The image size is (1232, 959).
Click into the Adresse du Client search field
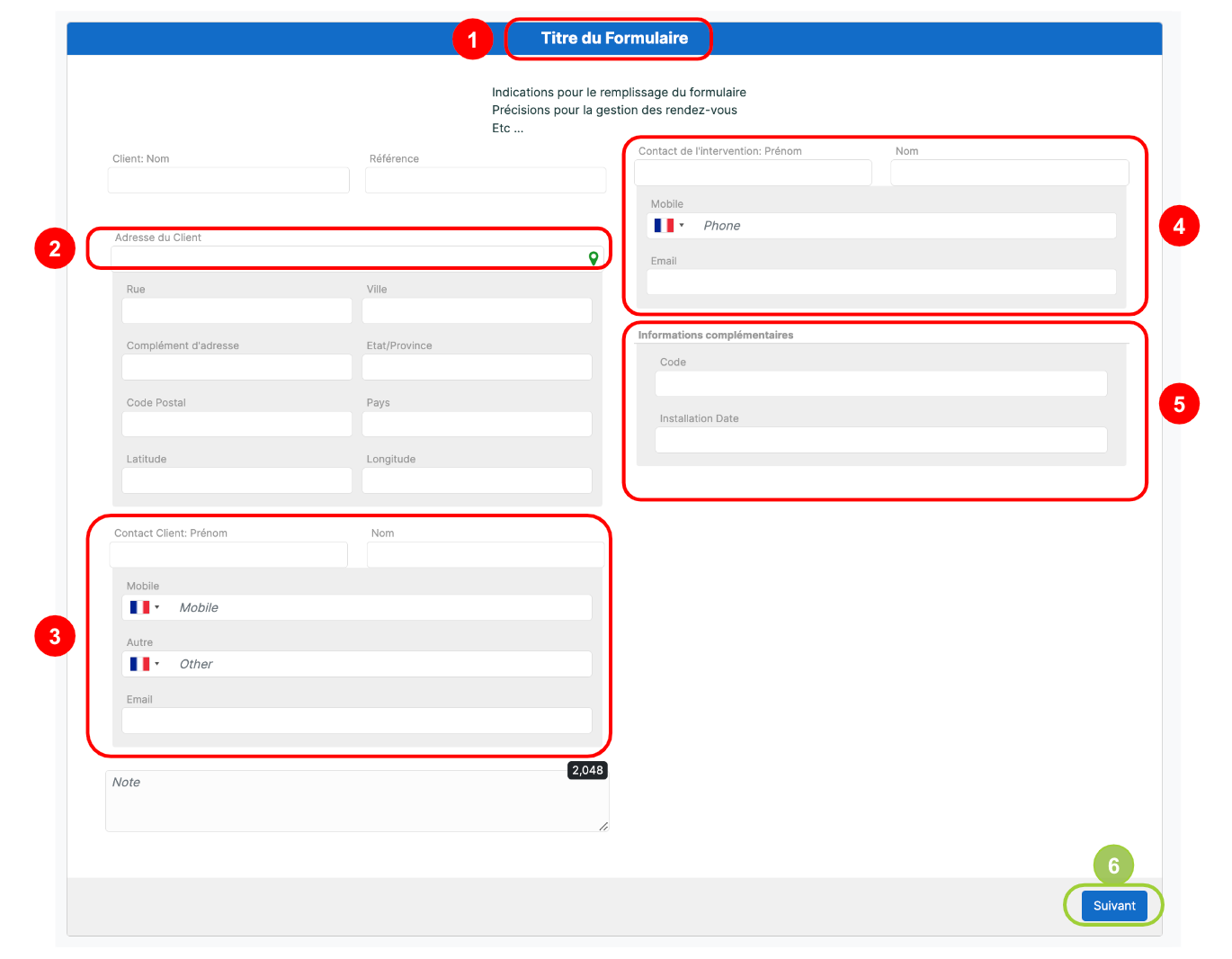pos(346,258)
